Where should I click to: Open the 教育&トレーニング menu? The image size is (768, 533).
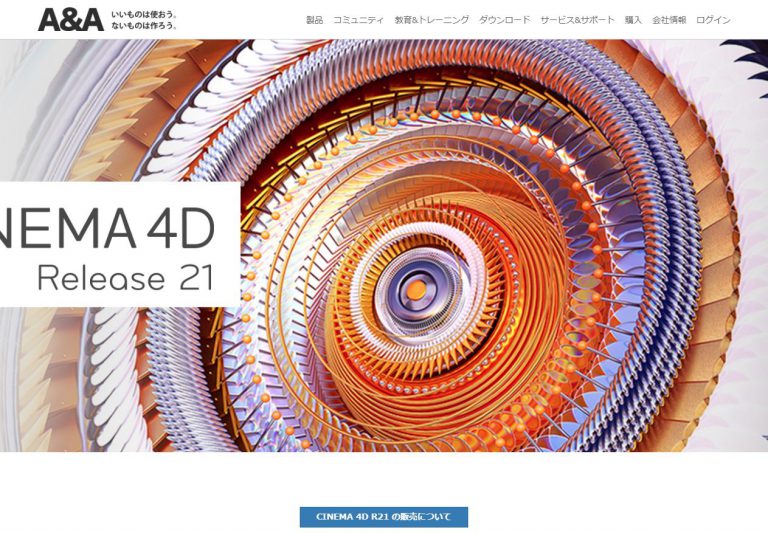click(432, 20)
